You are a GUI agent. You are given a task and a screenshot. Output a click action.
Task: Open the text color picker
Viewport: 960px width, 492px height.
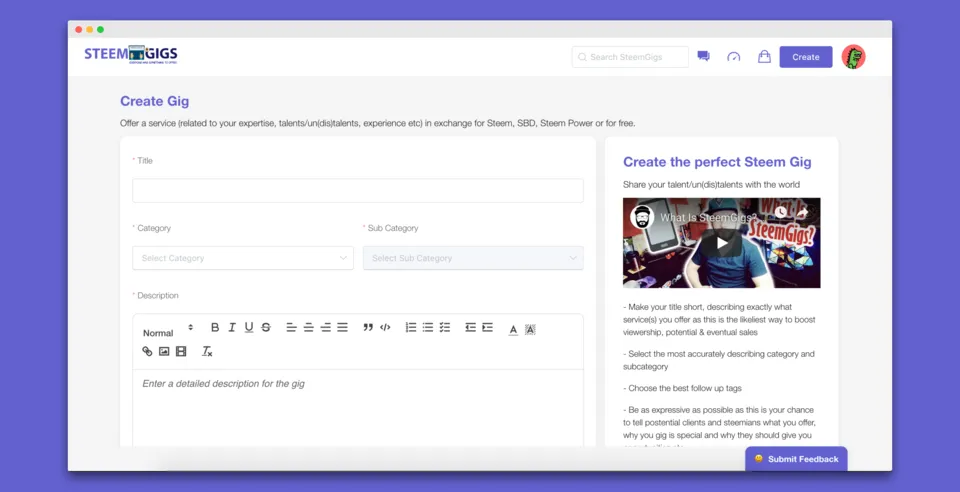click(513, 329)
